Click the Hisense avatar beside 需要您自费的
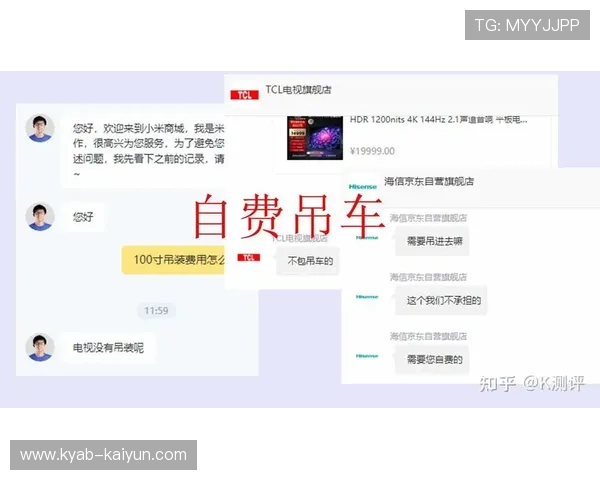Viewport: 600px width, 480px height. 367,356
